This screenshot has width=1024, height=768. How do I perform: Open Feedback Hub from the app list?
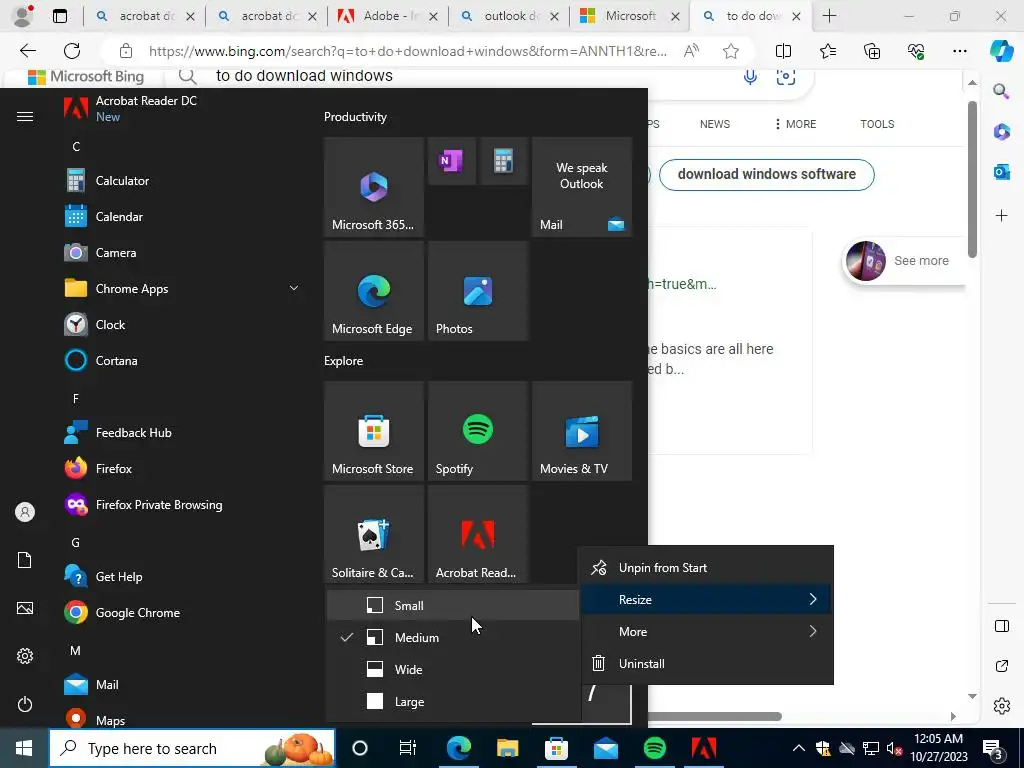(183, 432)
